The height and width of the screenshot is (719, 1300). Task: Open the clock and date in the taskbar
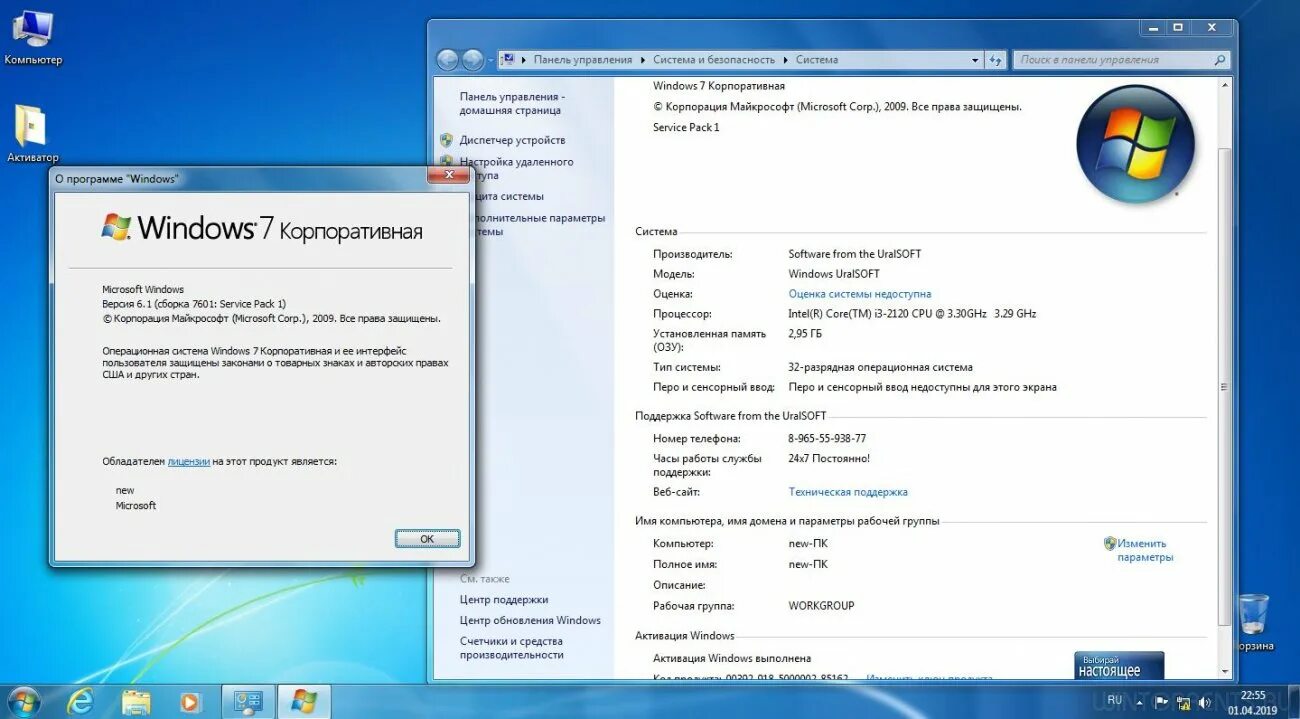(1253, 702)
